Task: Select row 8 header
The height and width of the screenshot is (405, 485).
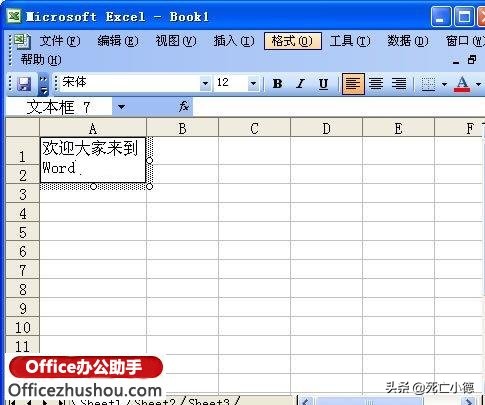Action: coord(23,289)
